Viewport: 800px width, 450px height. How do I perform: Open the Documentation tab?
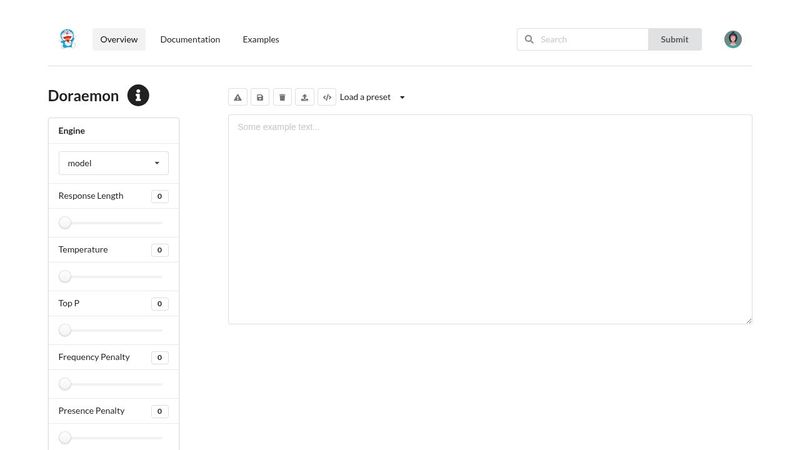point(190,39)
